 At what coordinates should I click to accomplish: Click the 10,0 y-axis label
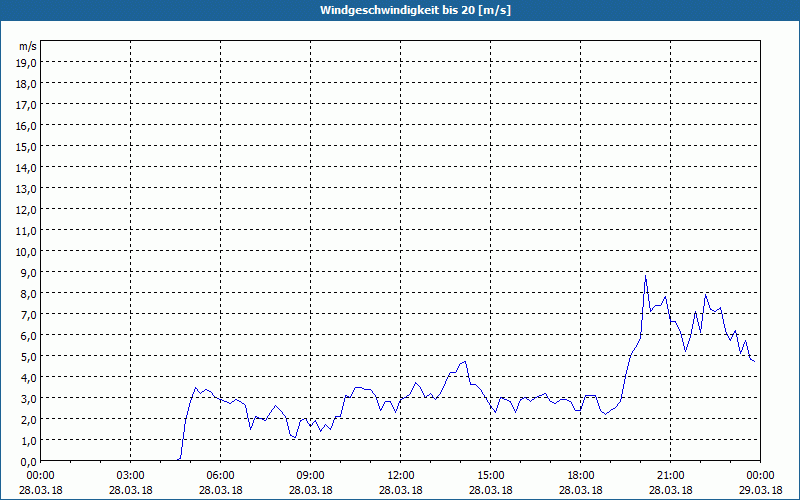click(x=28, y=252)
